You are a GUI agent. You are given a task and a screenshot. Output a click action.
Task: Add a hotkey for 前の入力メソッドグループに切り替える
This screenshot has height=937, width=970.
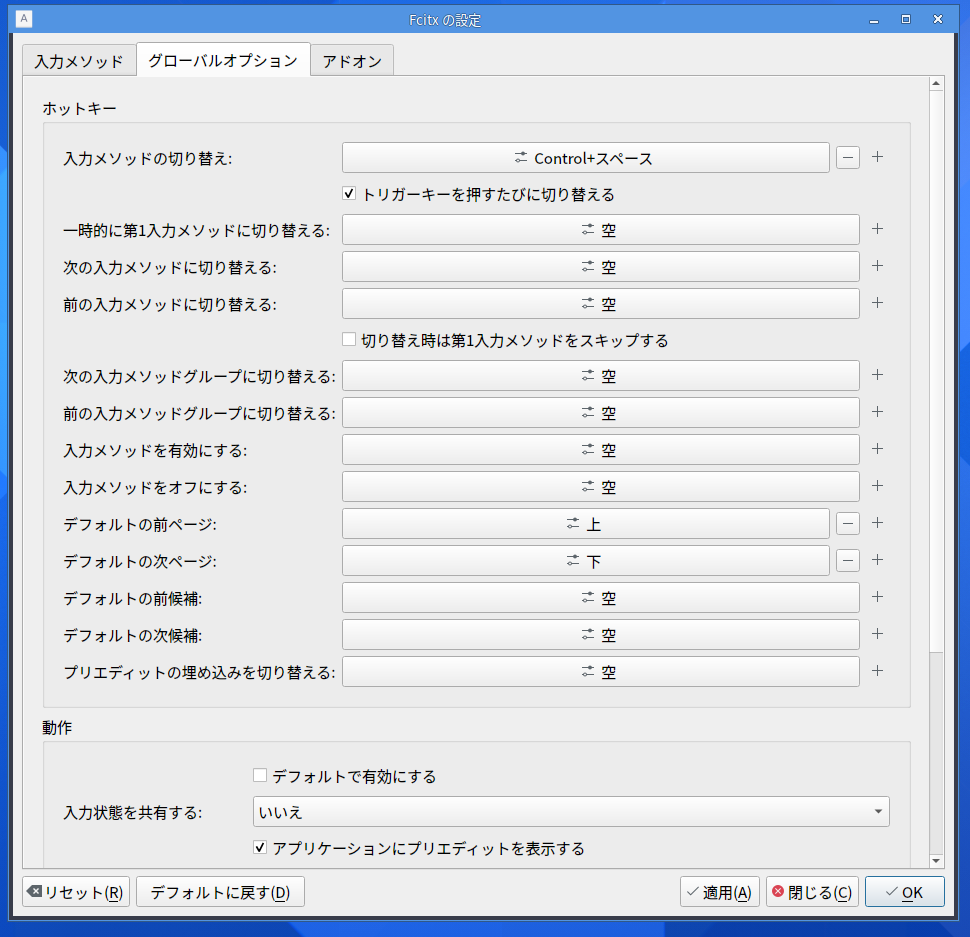(x=877, y=413)
